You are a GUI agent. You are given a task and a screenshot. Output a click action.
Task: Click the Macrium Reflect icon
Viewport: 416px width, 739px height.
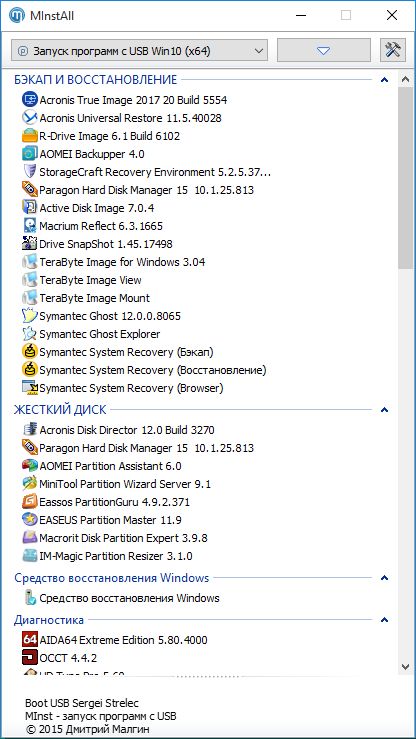click(30, 226)
